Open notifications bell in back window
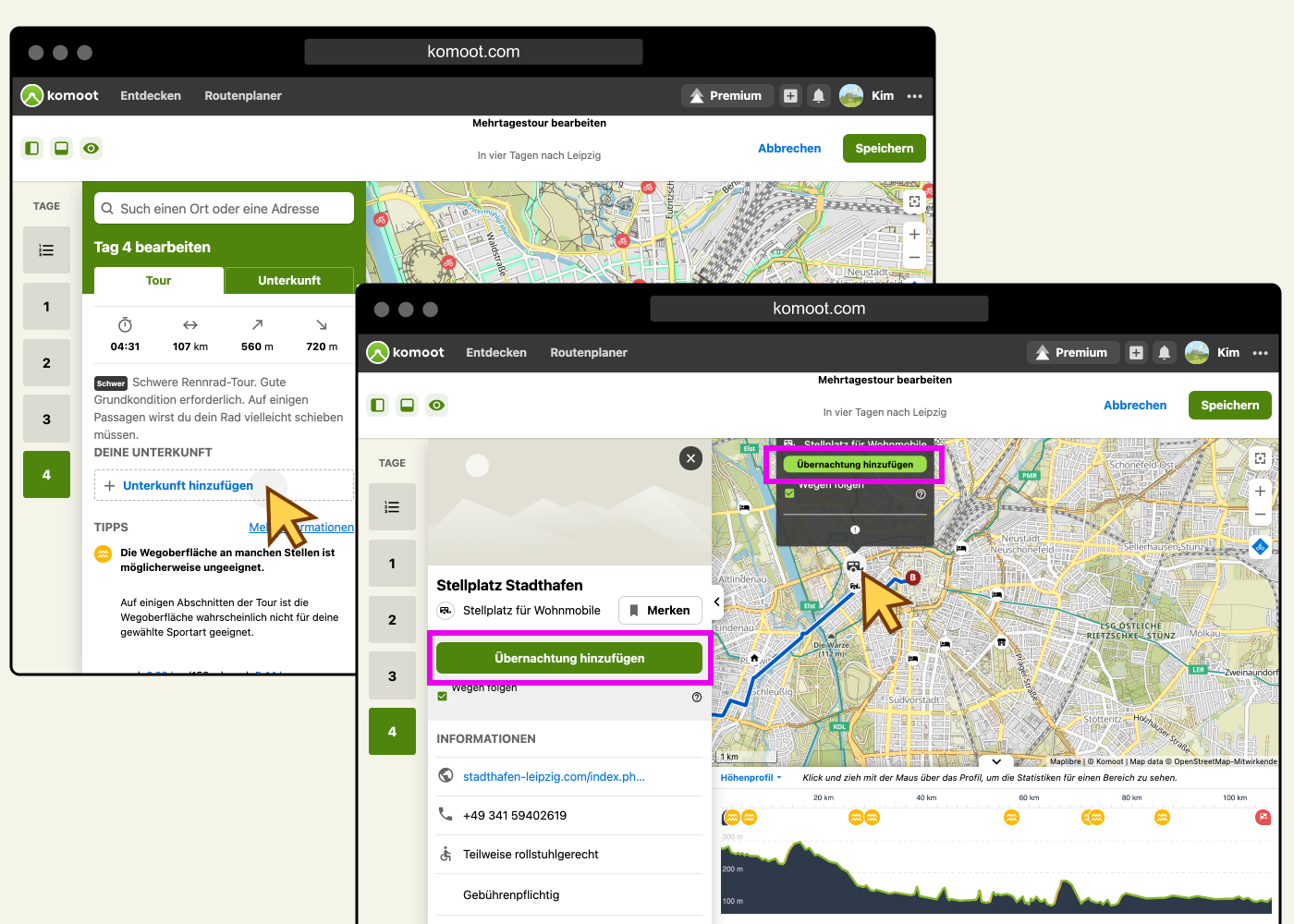 (x=819, y=96)
